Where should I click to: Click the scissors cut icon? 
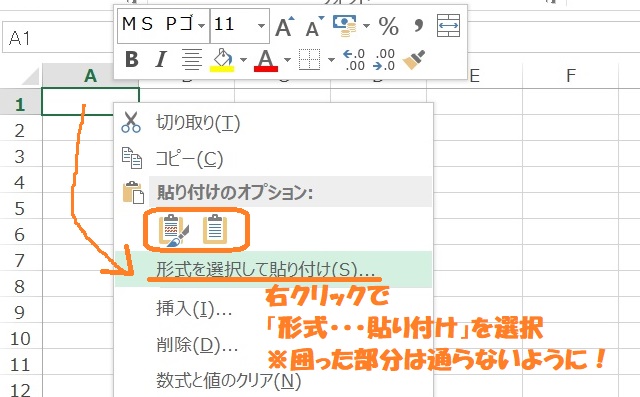tap(131, 122)
